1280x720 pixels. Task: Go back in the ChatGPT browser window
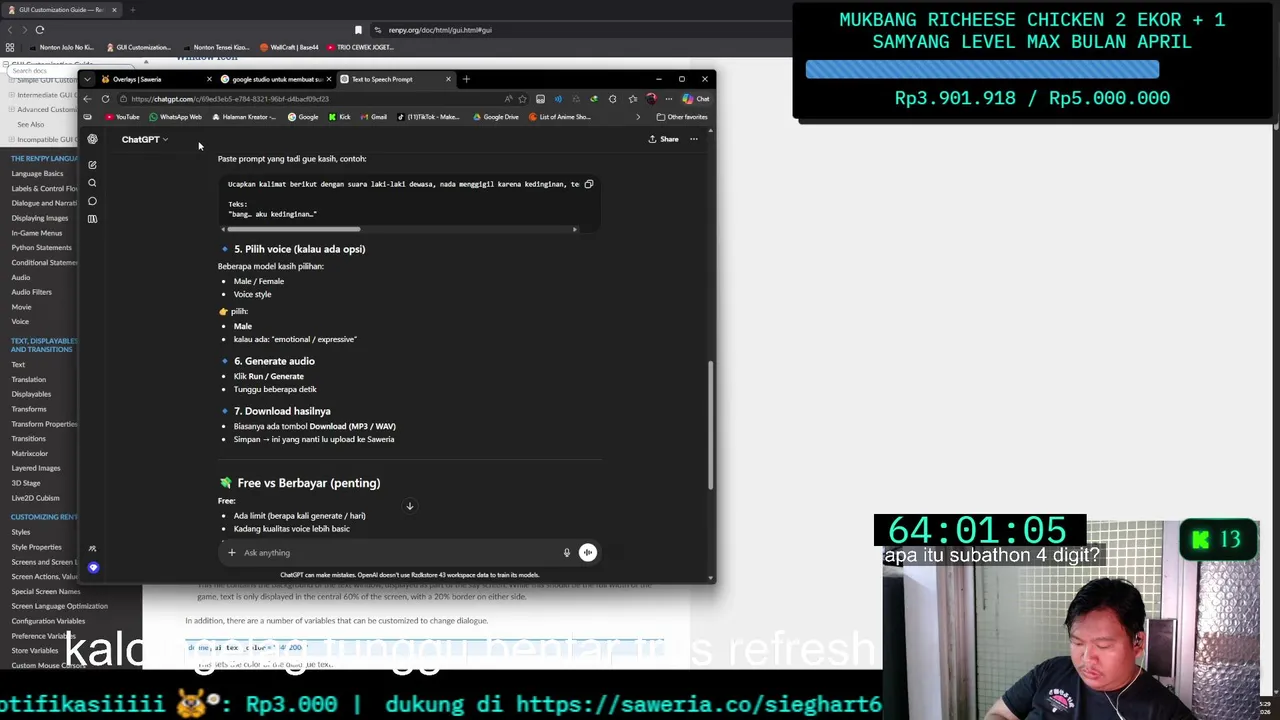point(88,99)
